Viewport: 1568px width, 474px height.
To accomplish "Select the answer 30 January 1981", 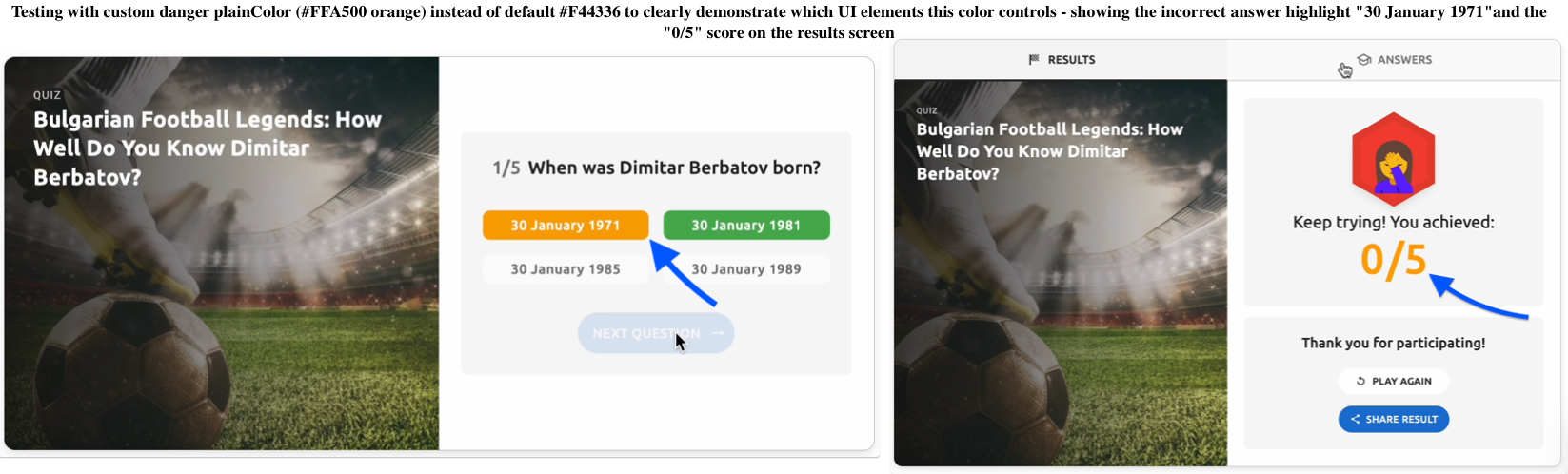I will point(746,226).
